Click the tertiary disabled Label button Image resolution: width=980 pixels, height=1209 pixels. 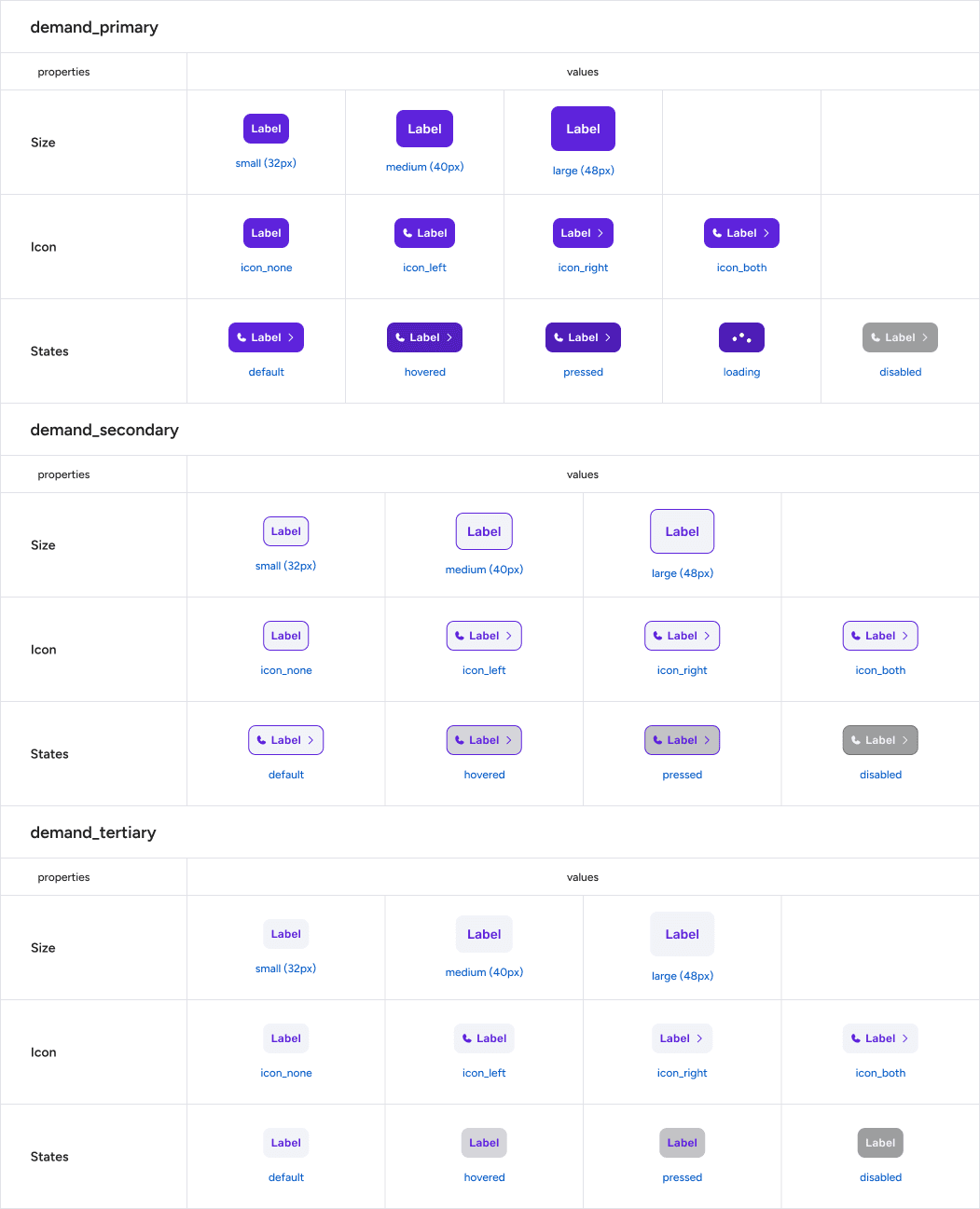point(880,1143)
